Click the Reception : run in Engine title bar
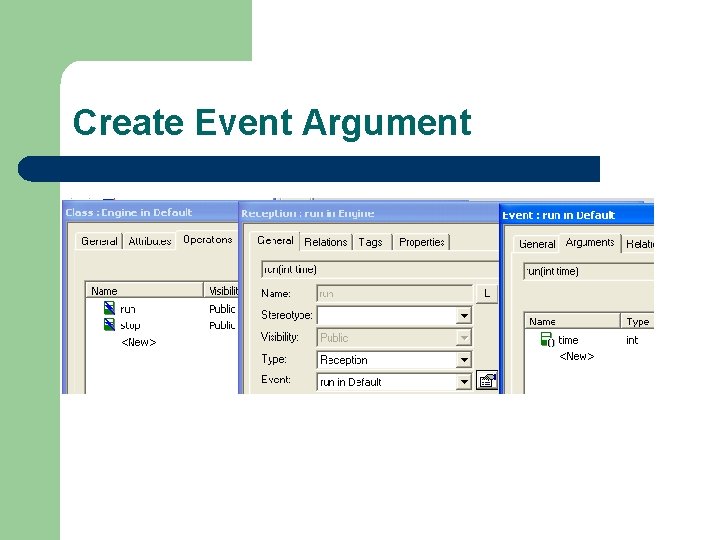Viewport: 720px width, 540px height. tap(369, 214)
